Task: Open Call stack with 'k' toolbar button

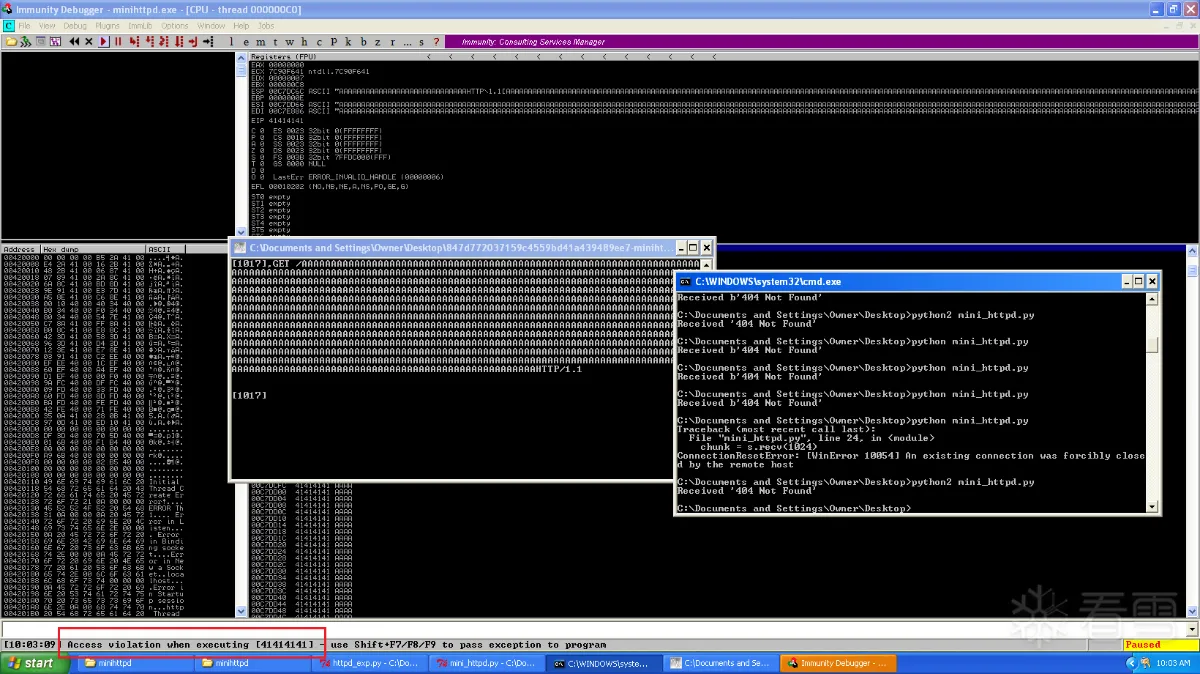Action: pyautogui.click(x=348, y=41)
